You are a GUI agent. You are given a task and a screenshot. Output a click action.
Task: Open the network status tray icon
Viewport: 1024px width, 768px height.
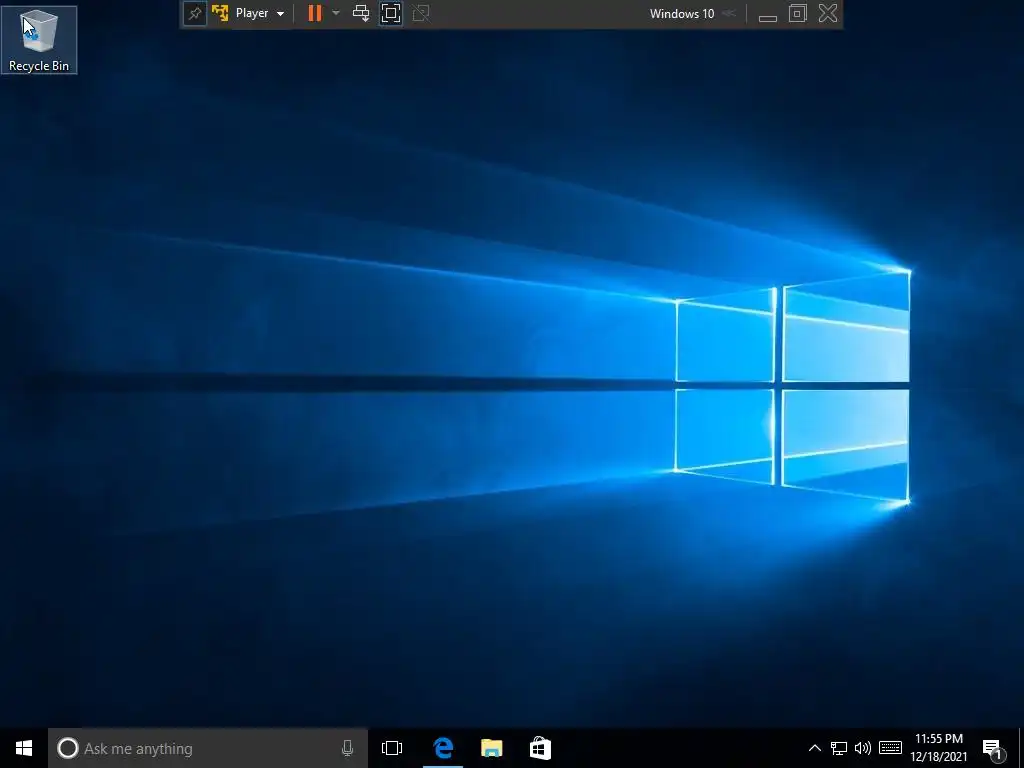click(x=839, y=748)
